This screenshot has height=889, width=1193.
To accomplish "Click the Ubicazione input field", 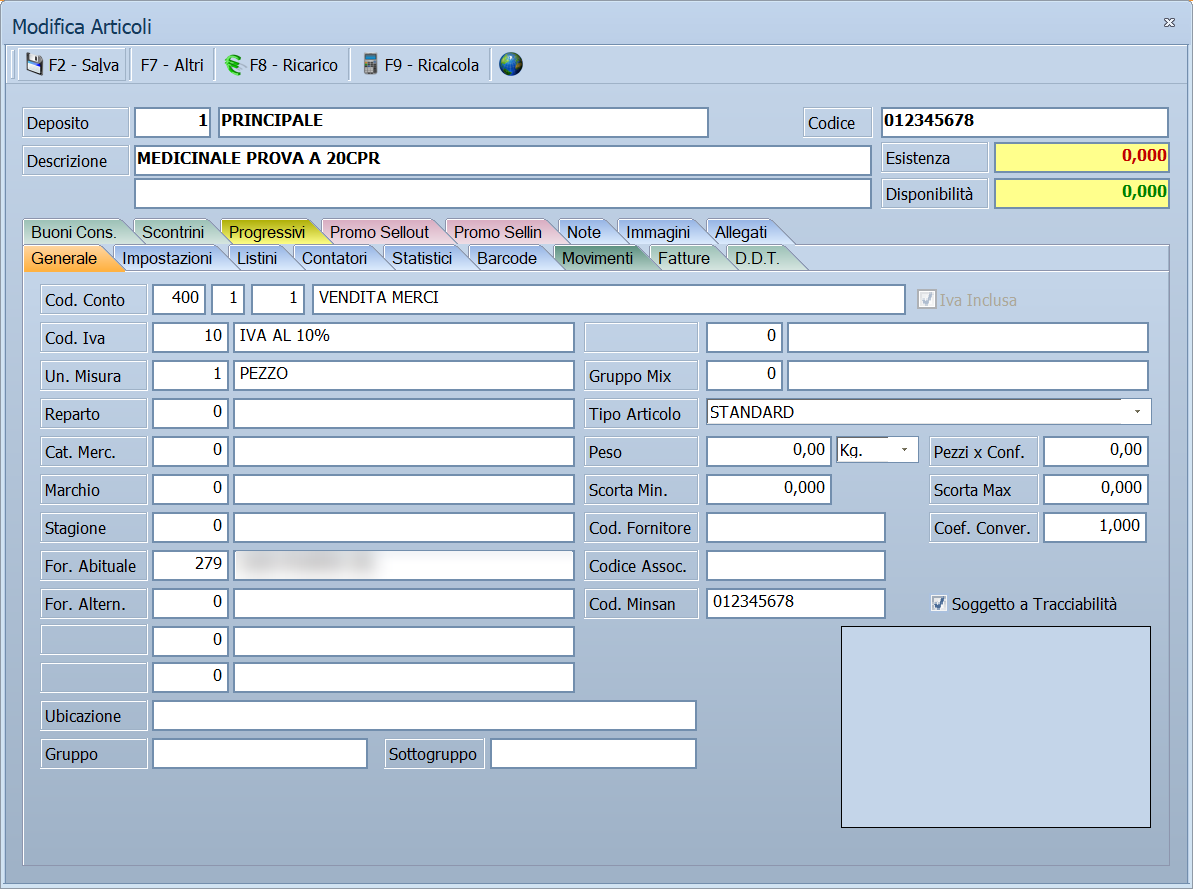I will click(x=425, y=715).
